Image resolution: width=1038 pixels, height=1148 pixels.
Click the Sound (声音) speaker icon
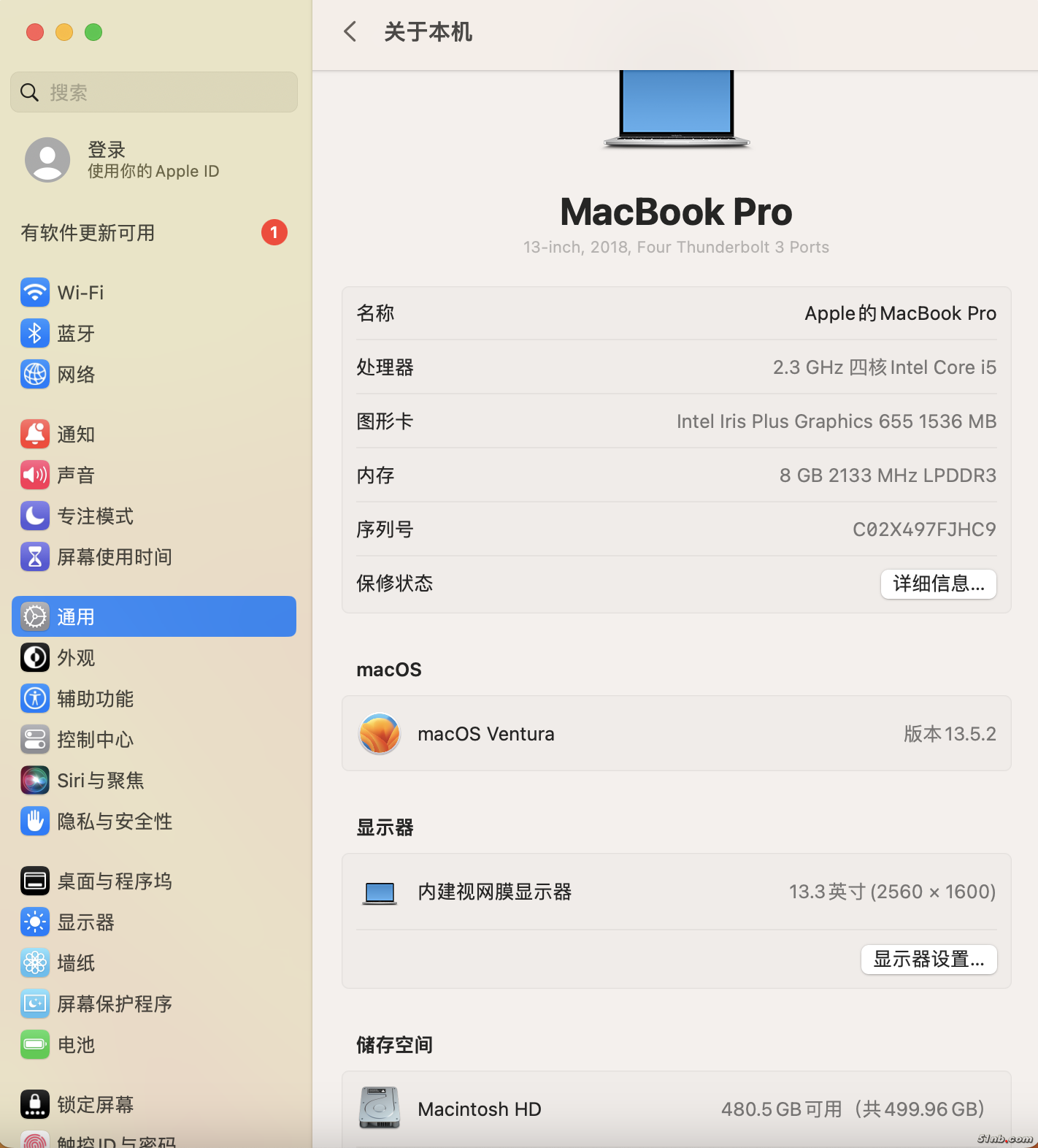pos(35,475)
